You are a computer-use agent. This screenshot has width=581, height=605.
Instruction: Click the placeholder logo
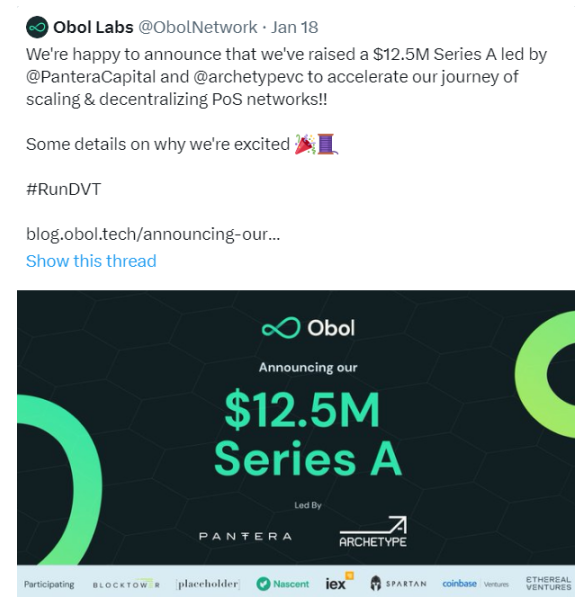click(208, 584)
